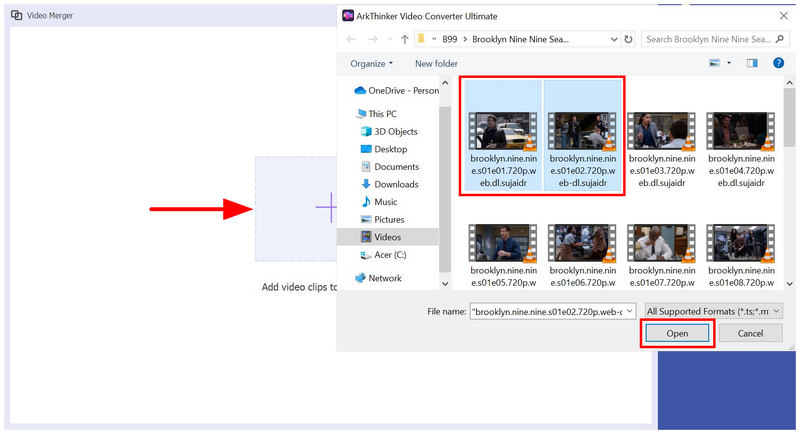Select the s01e03 video thumbnail

point(662,132)
